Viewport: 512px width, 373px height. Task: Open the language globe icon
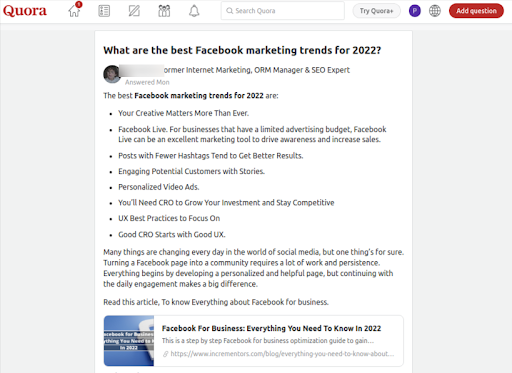[x=435, y=11]
